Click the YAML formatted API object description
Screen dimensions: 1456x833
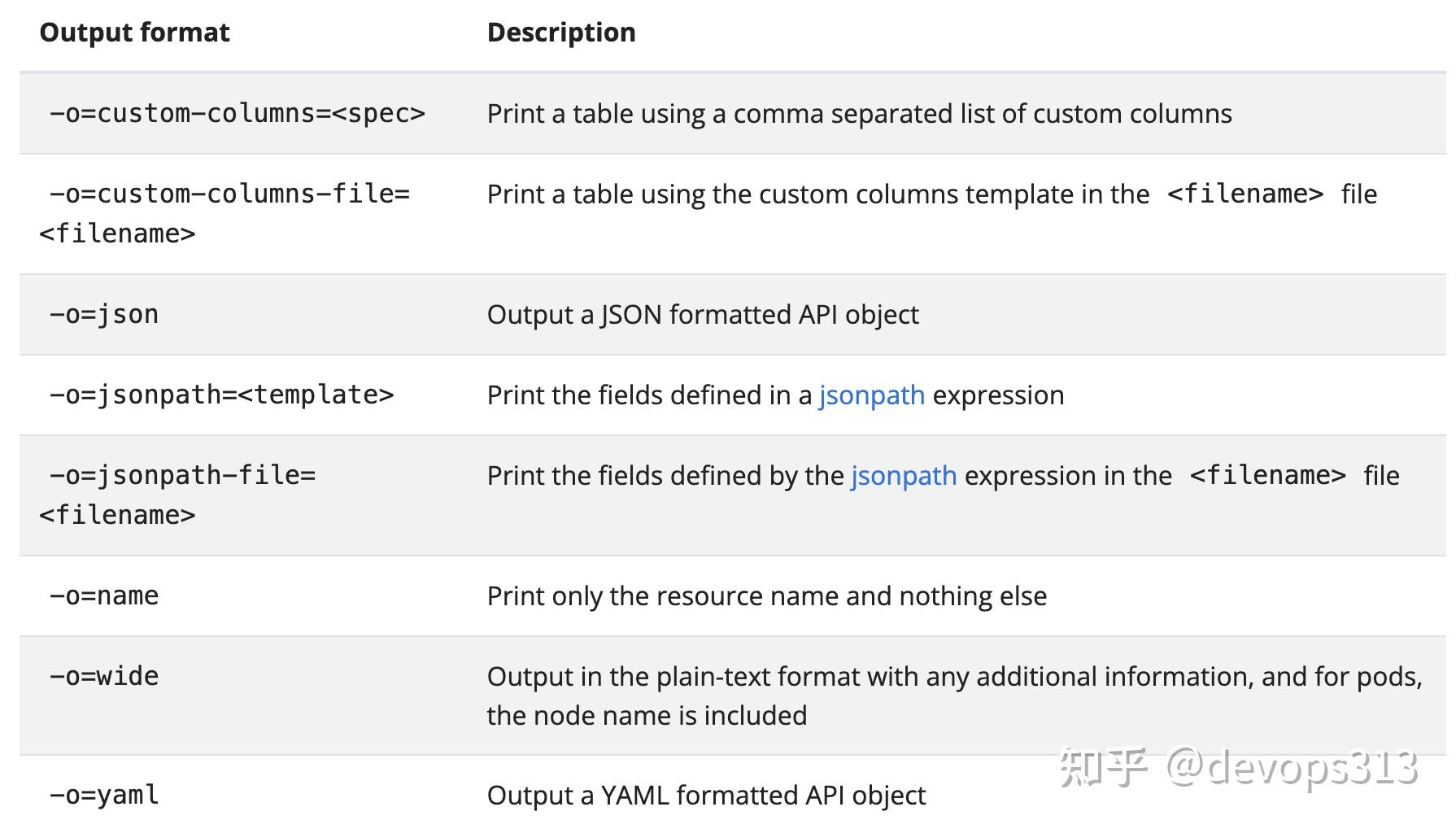pos(706,796)
